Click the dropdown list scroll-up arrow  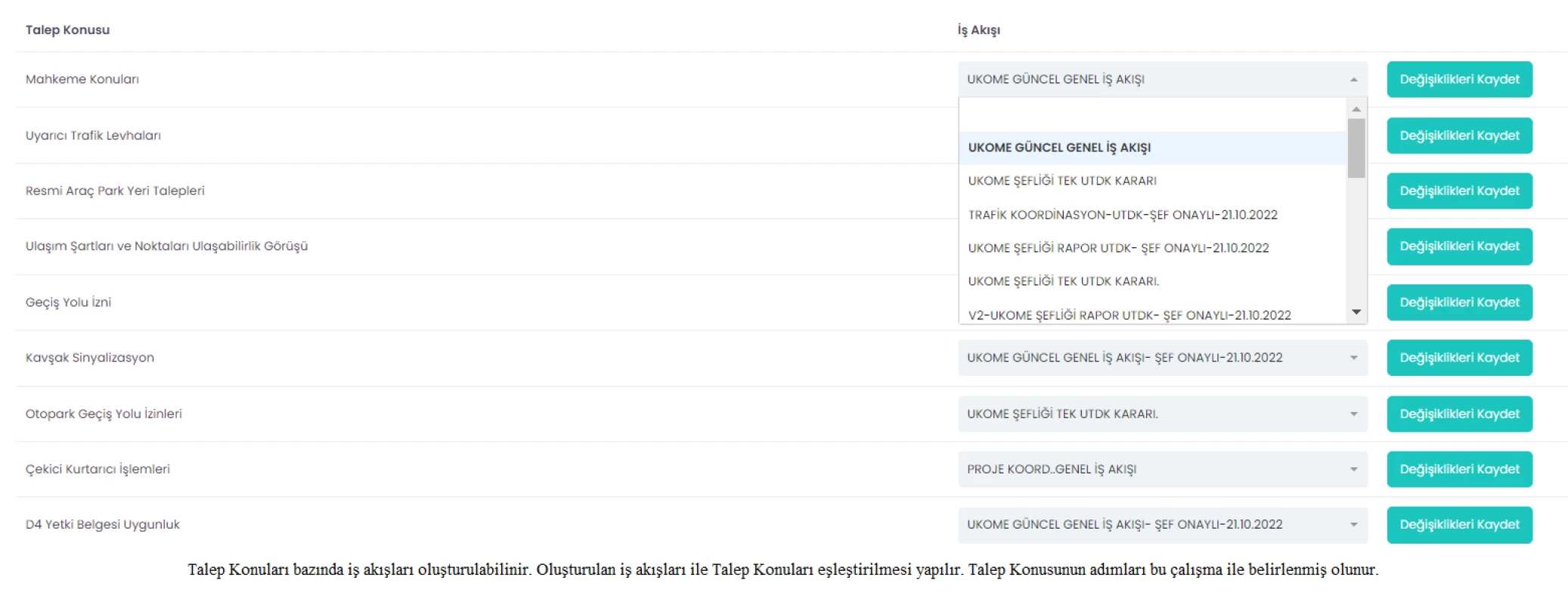pos(1356,110)
